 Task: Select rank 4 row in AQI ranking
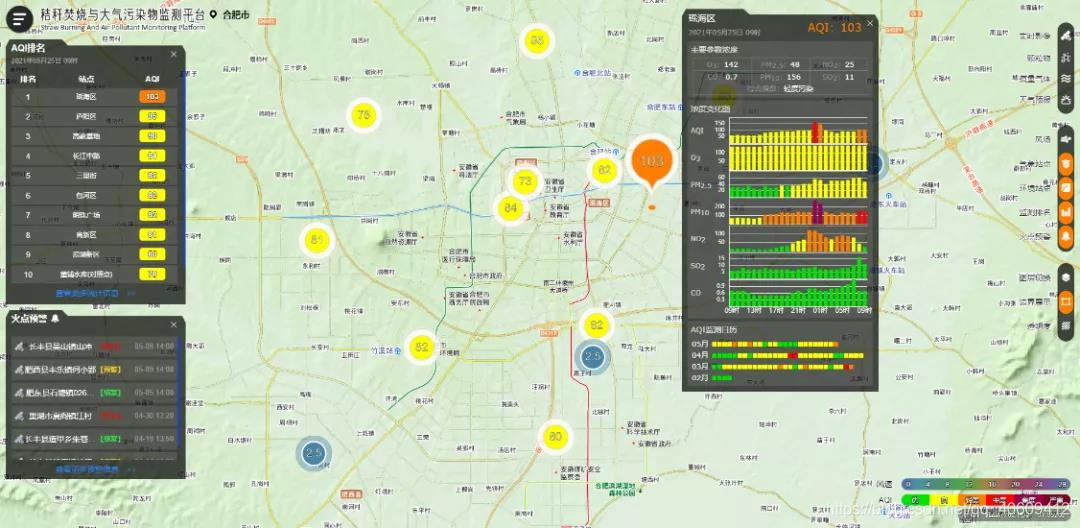tap(94, 156)
